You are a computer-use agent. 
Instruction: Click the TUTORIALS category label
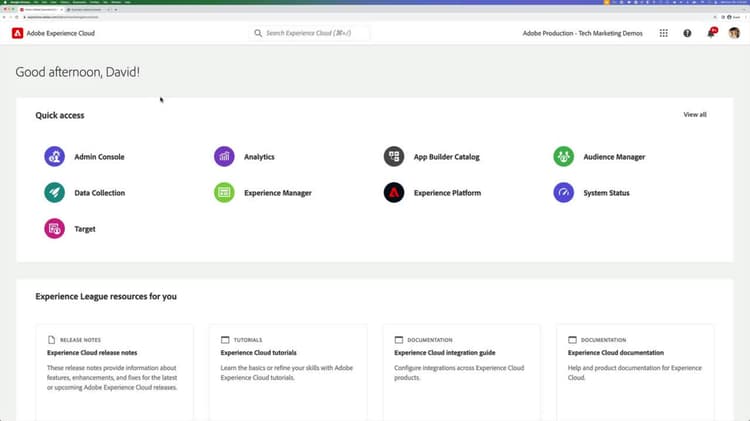[x=248, y=340]
